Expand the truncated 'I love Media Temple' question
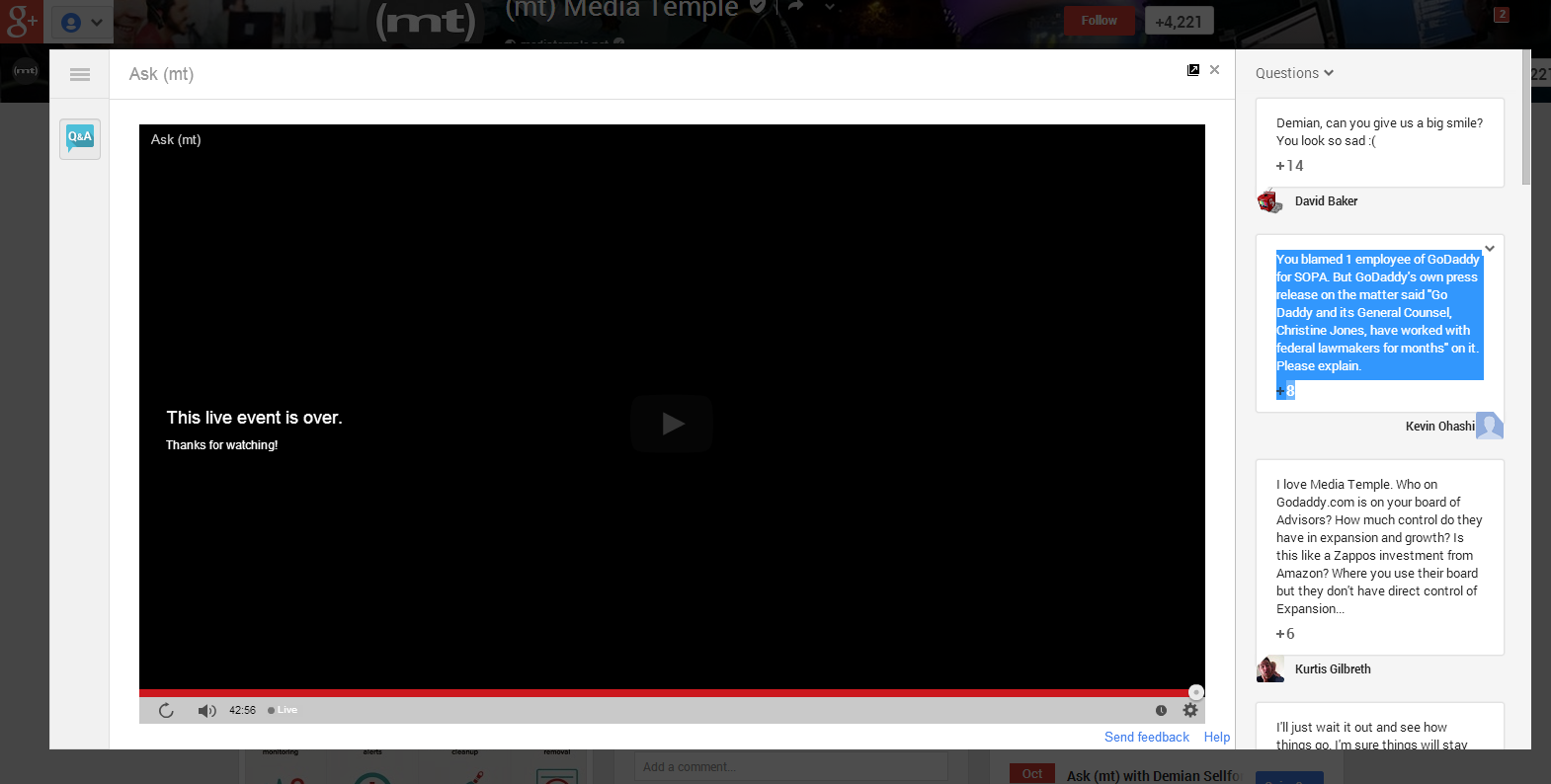1551x784 pixels. pos(1379,547)
